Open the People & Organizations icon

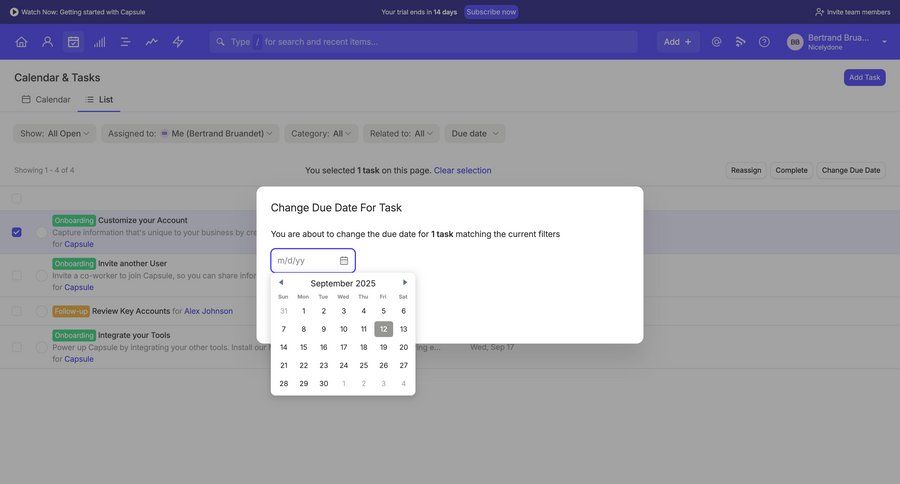pyautogui.click(x=48, y=42)
